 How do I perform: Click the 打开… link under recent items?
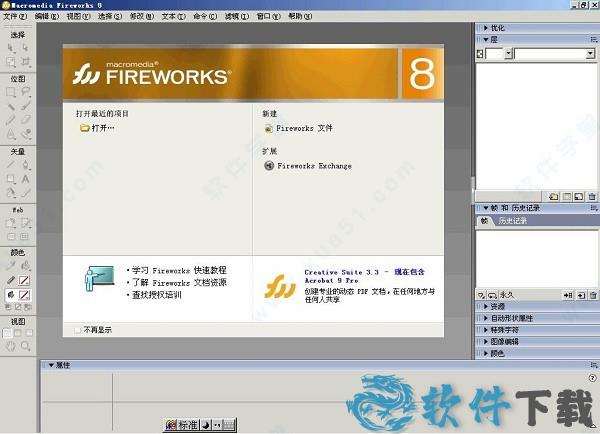pos(103,128)
